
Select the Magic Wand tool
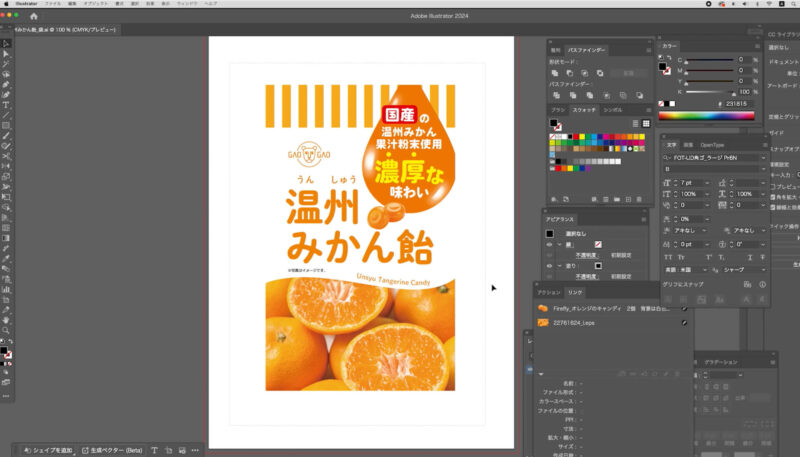click(x=6, y=64)
